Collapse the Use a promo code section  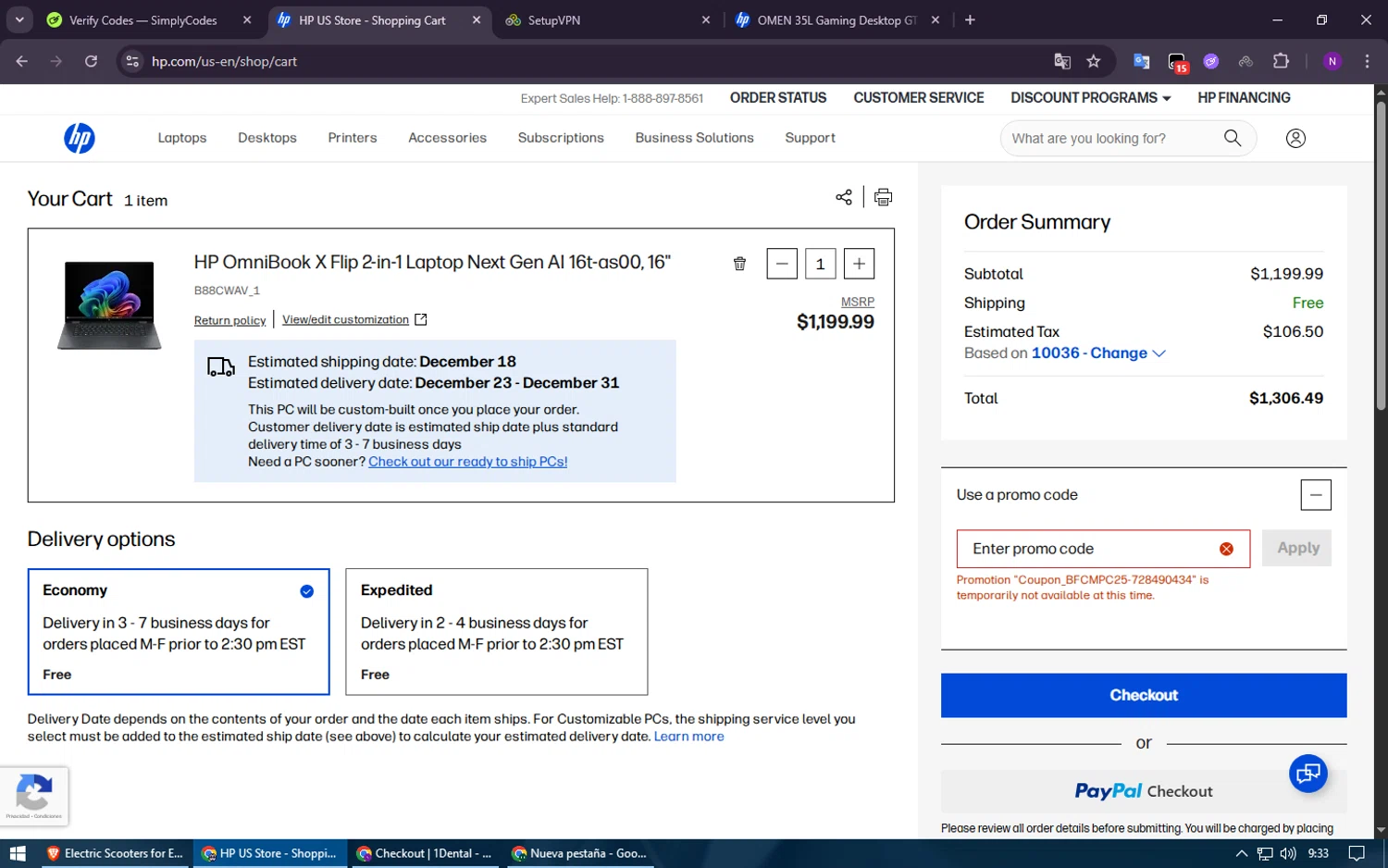(x=1316, y=495)
